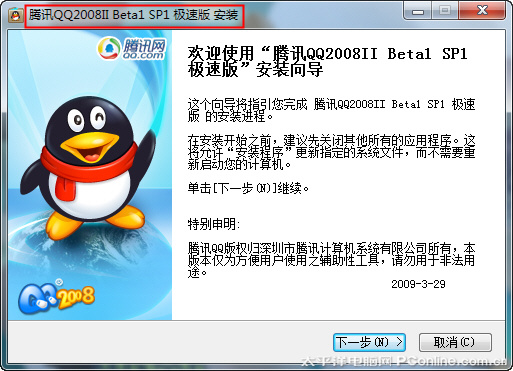Click the 下一步(N) button to continue
This screenshot has width=513, height=371.
point(369,342)
